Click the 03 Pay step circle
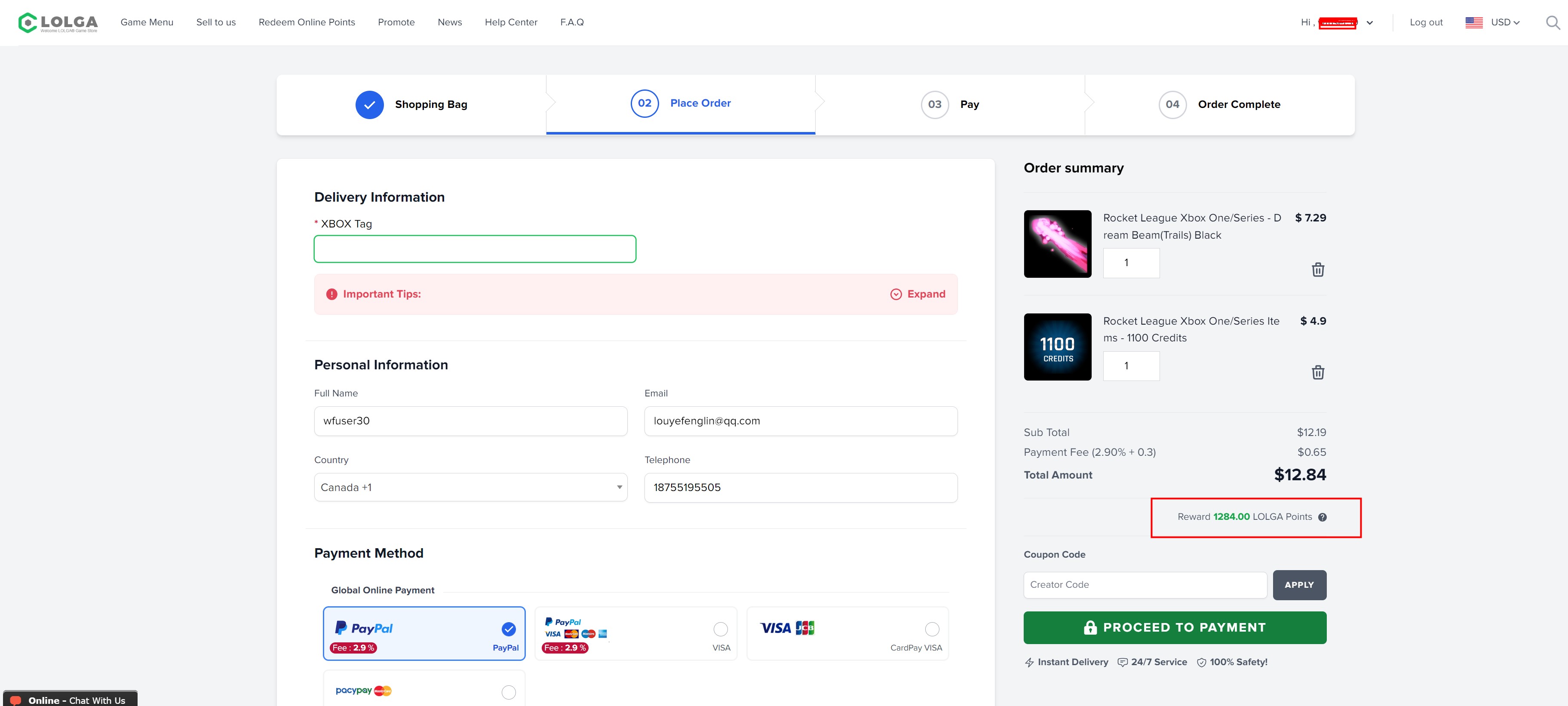1568x706 pixels. (935, 104)
